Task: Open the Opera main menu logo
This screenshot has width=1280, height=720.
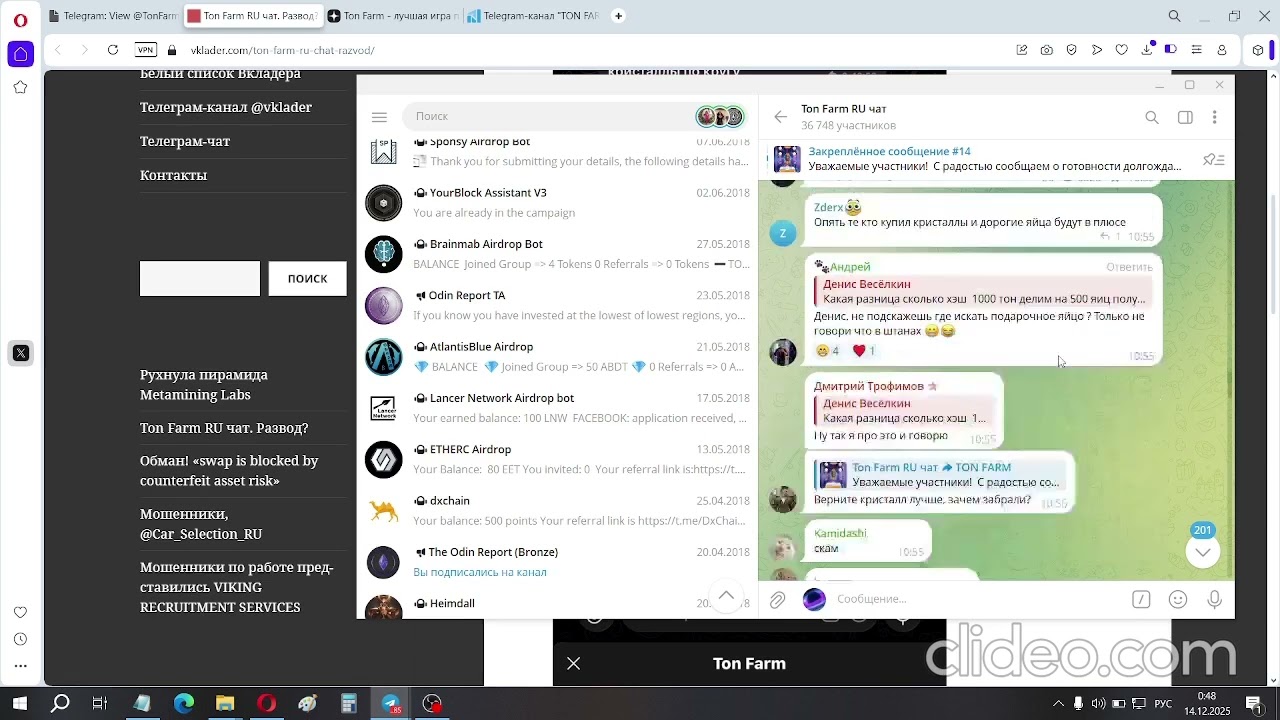Action: (x=20, y=19)
